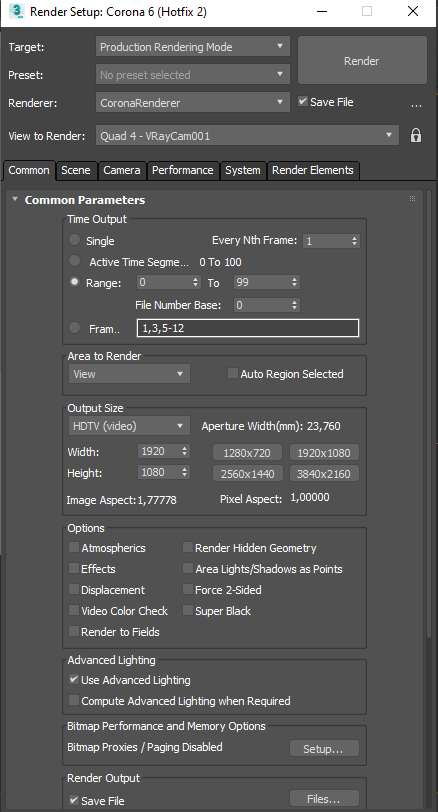
Task: Choose the 3840x2160 preset button
Action: (324, 473)
